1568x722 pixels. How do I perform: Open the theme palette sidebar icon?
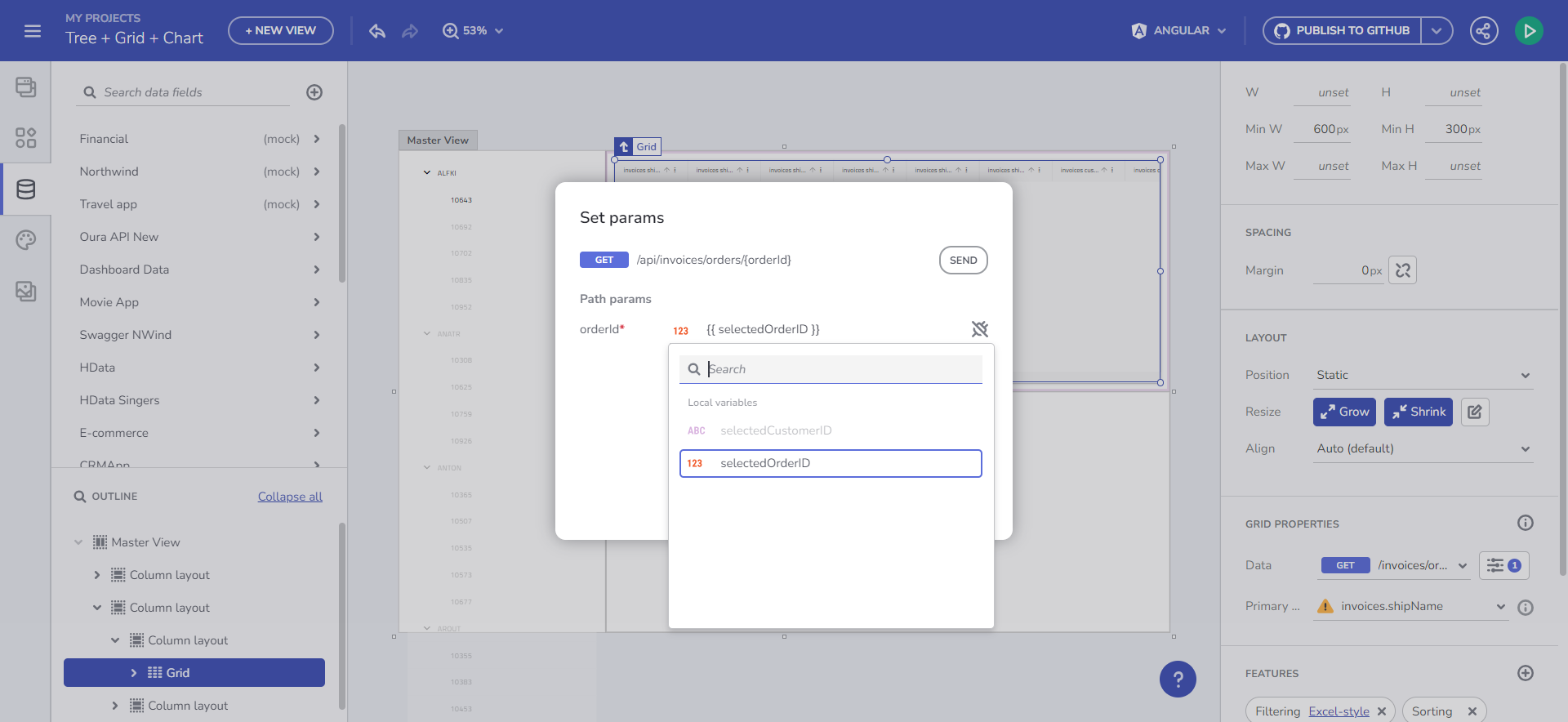(25, 240)
